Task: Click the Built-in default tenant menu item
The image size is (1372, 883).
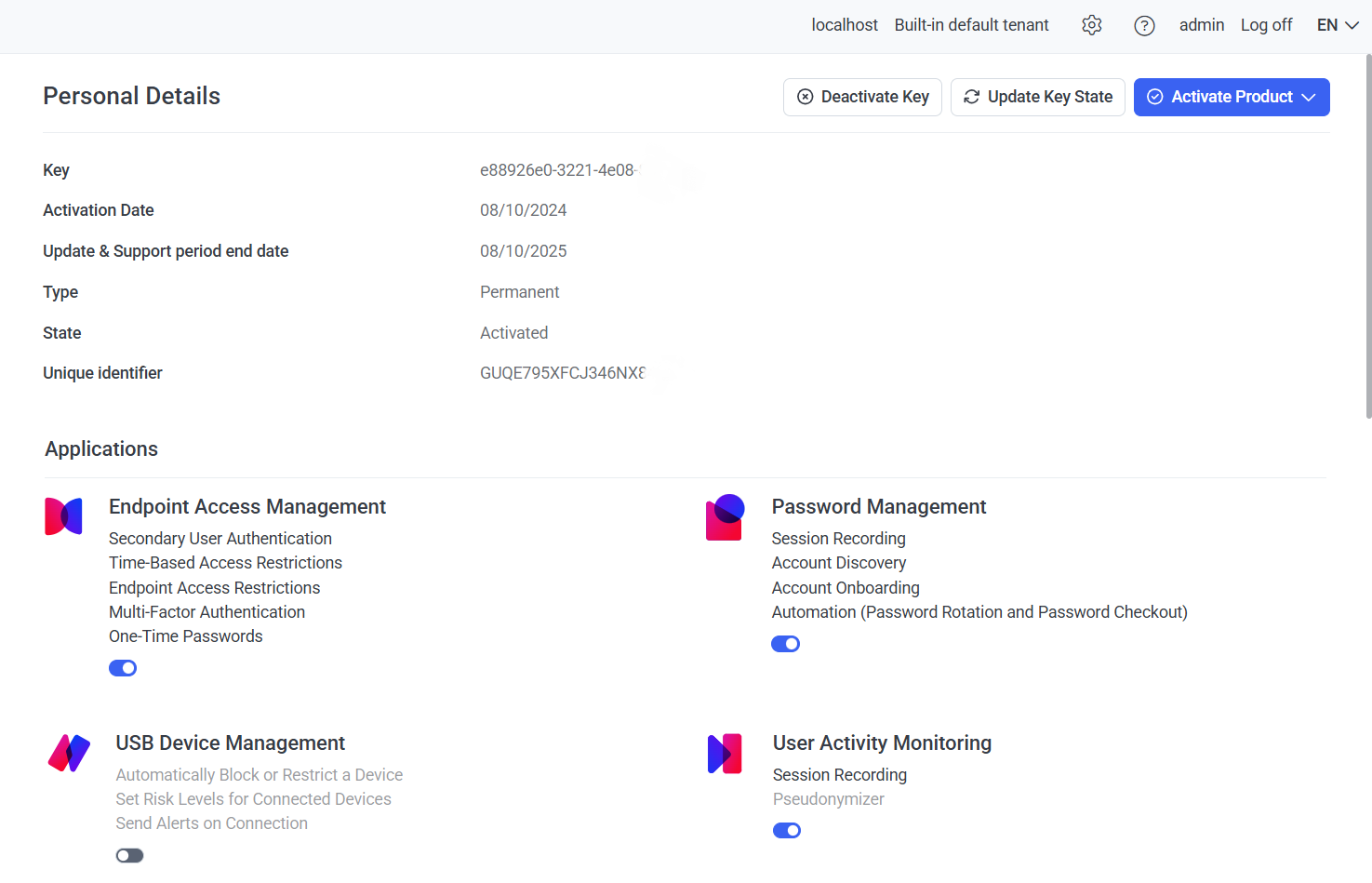Action: pos(971,25)
